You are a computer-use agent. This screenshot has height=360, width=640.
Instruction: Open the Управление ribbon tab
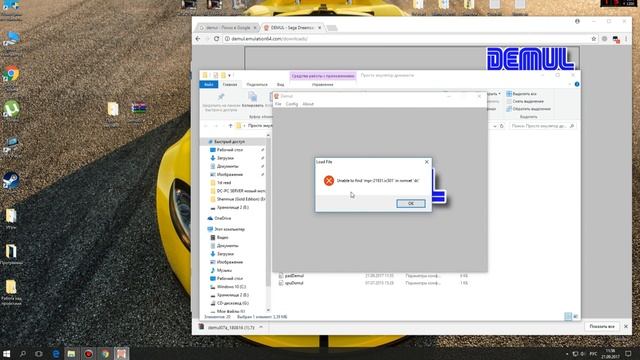pos(322,84)
